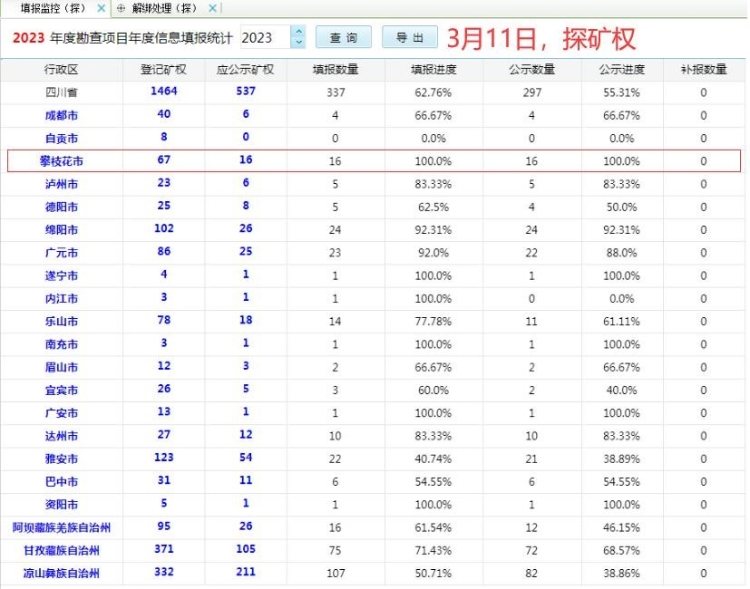The height and width of the screenshot is (589, 750).
Task: Click 甘孜藏族自治州 应公示矿权 value 105
Action: 245,550
